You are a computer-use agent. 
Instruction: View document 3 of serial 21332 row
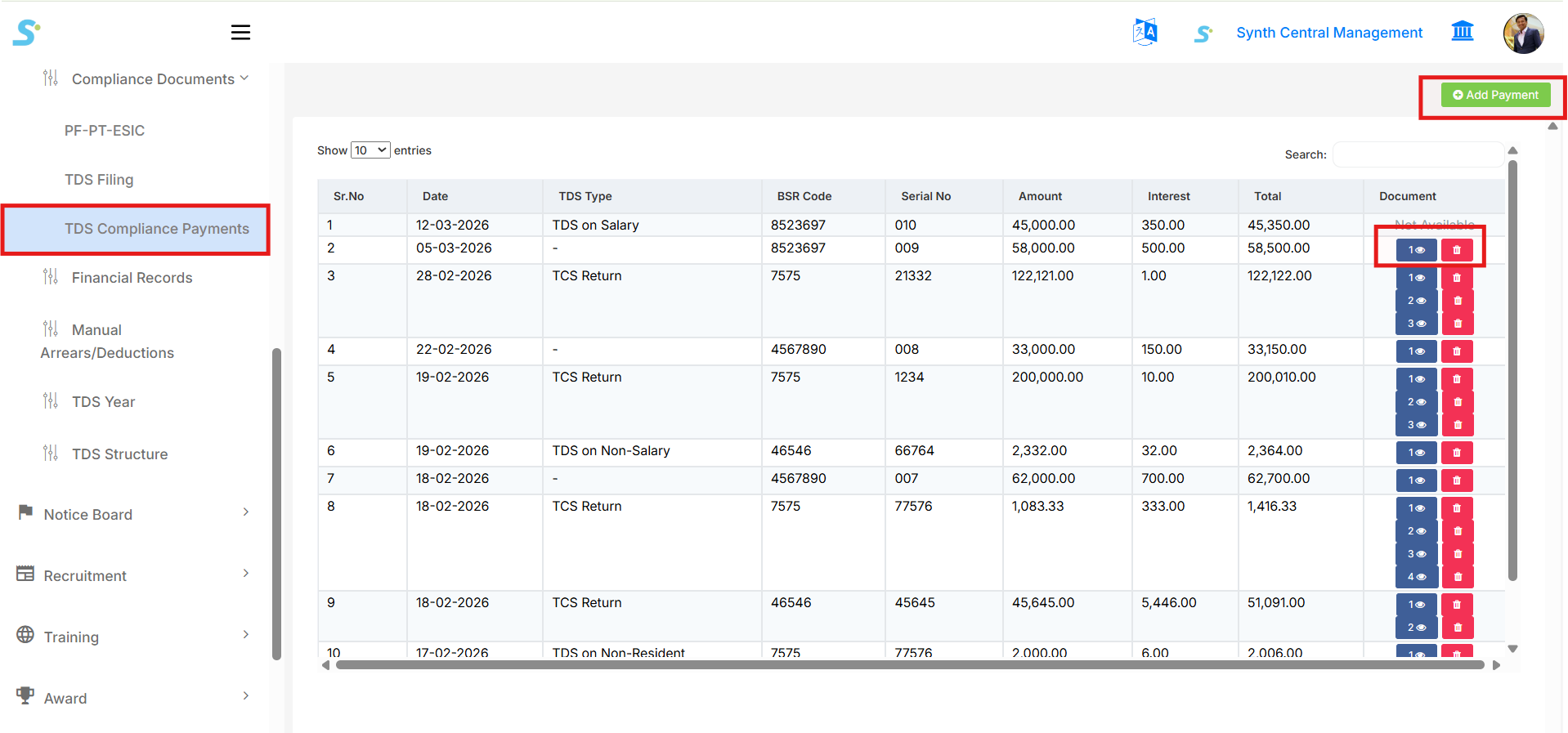click(1416, 324)
